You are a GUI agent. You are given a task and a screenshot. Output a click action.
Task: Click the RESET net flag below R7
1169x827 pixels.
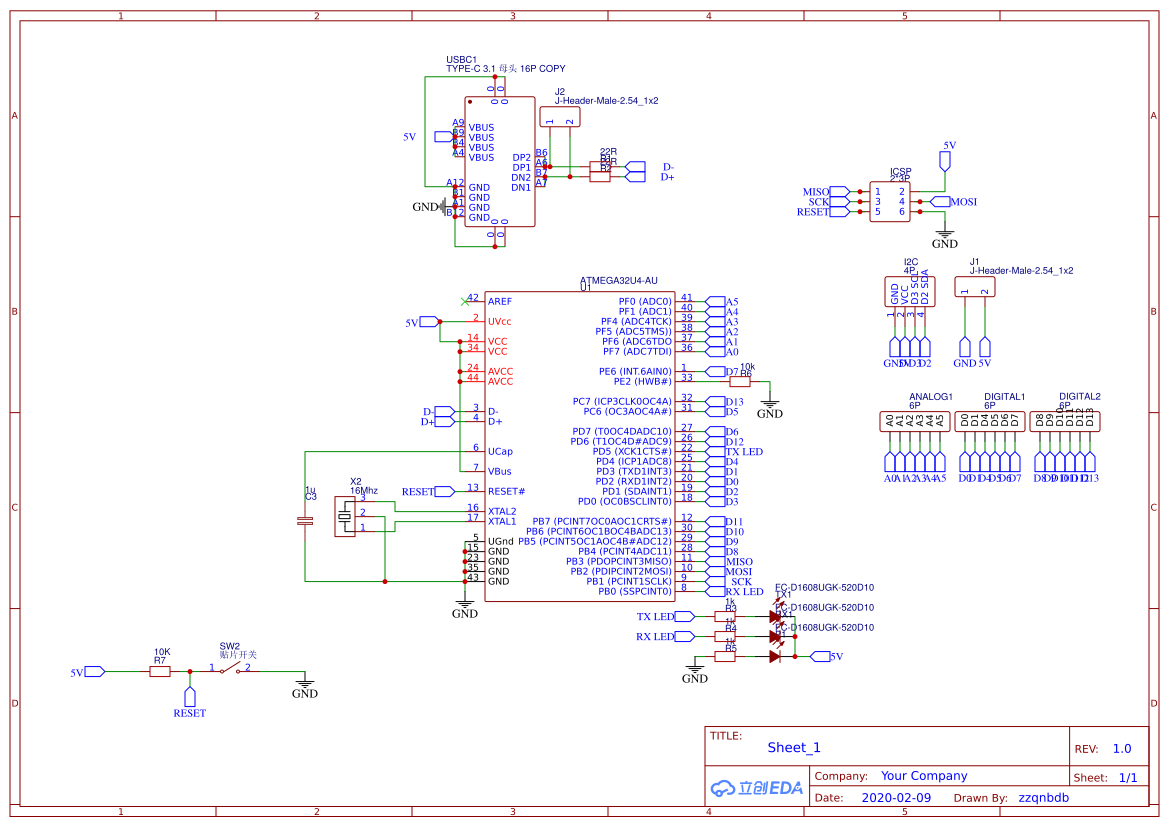coord(189,697)
